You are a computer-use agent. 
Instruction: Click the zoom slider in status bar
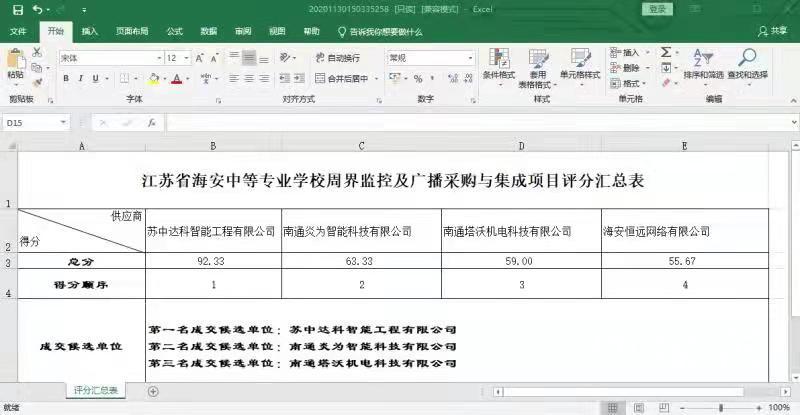click(x=720, y=408)
